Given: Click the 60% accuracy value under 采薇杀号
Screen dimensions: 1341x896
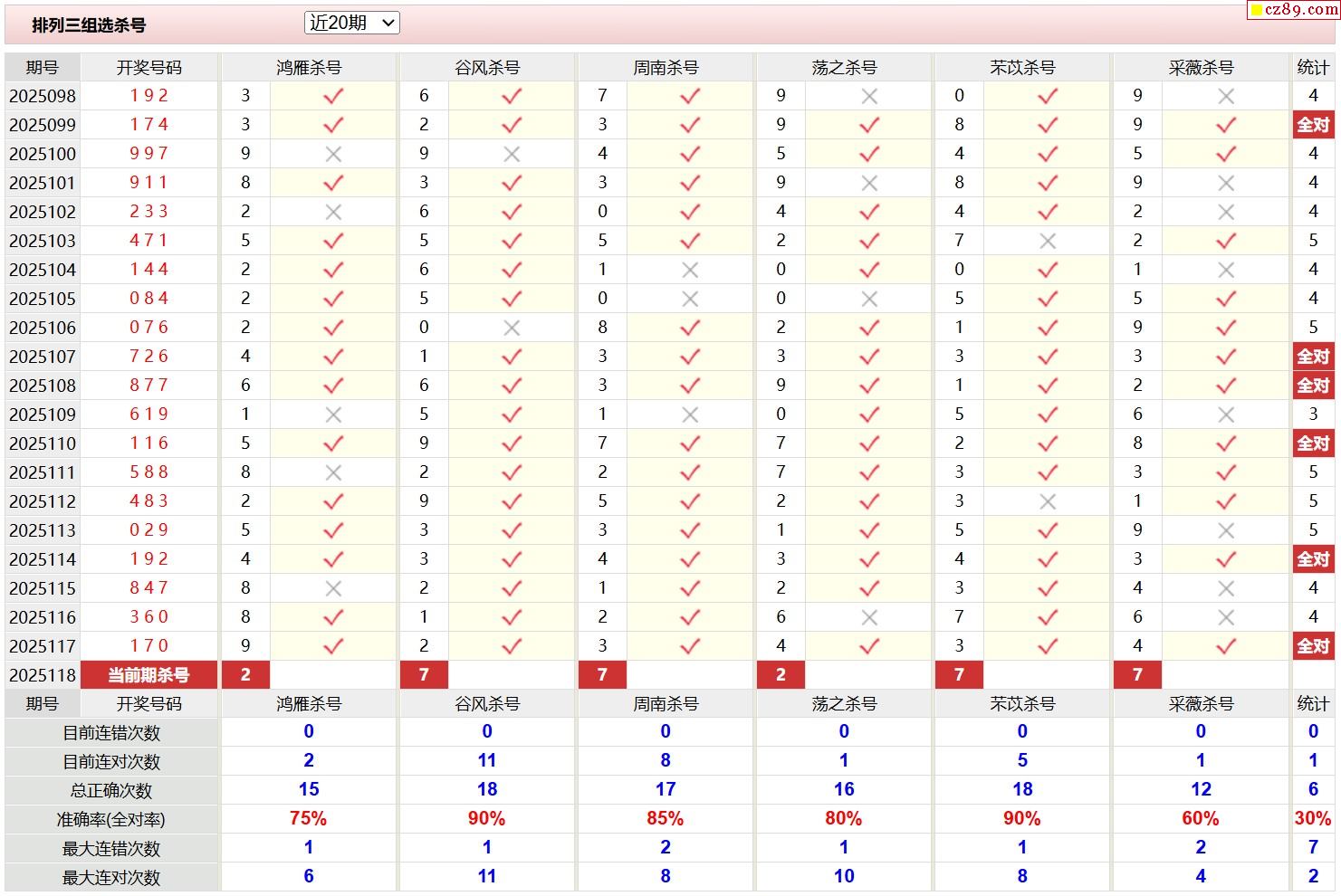Looking at the screenshot, I should point(1200,819).
